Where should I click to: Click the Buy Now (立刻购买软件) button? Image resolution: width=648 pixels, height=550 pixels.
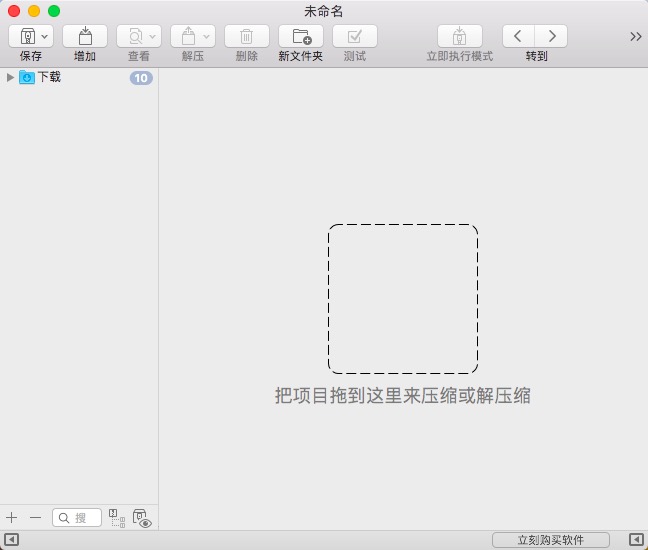point(551,540)
